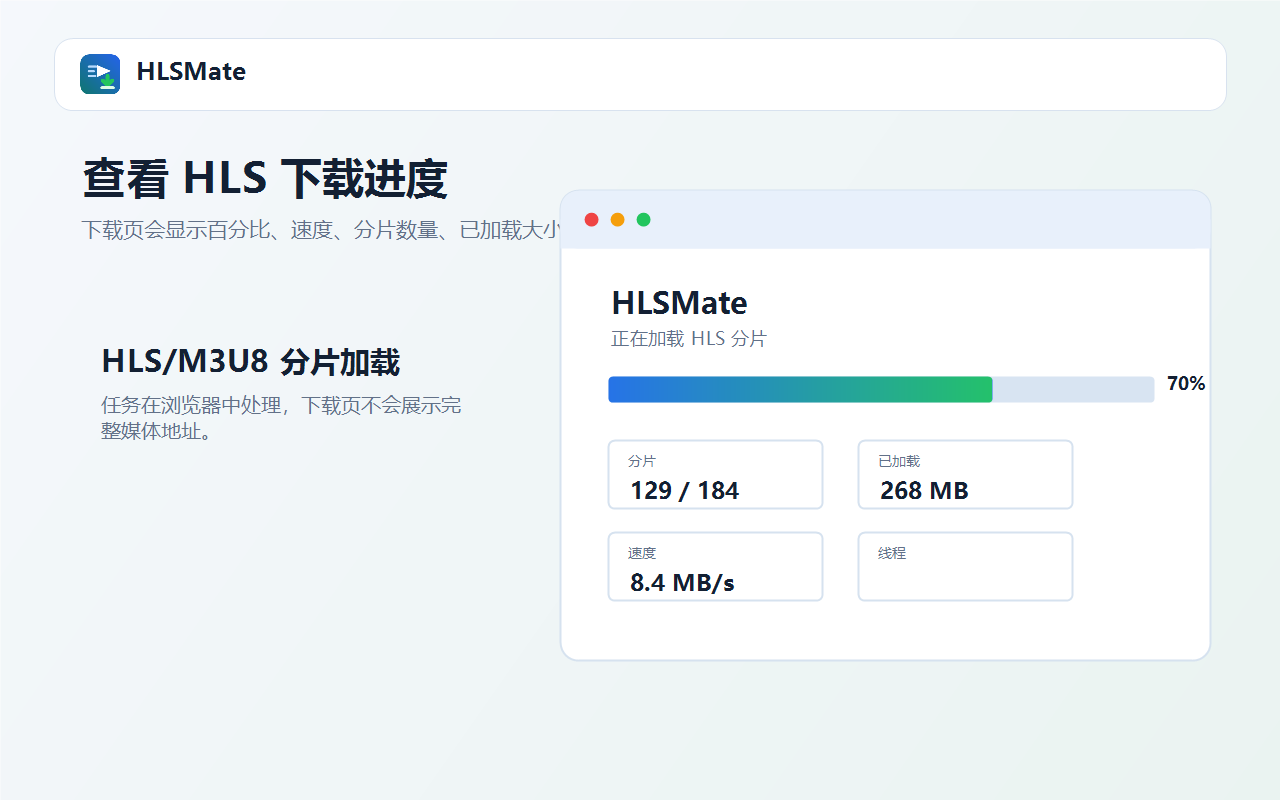Click the 70% progress label
Image resolution: width=1280 pixels, height=800 pixels.
[x=1186, y=384]
